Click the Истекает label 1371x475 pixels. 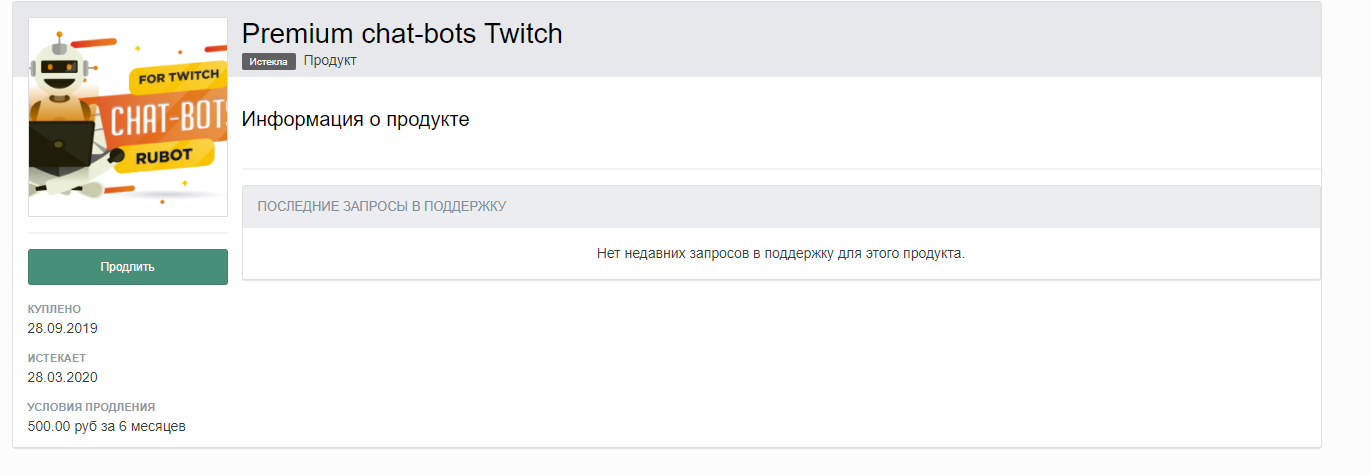pyautogui.click(x=58, y=358)
